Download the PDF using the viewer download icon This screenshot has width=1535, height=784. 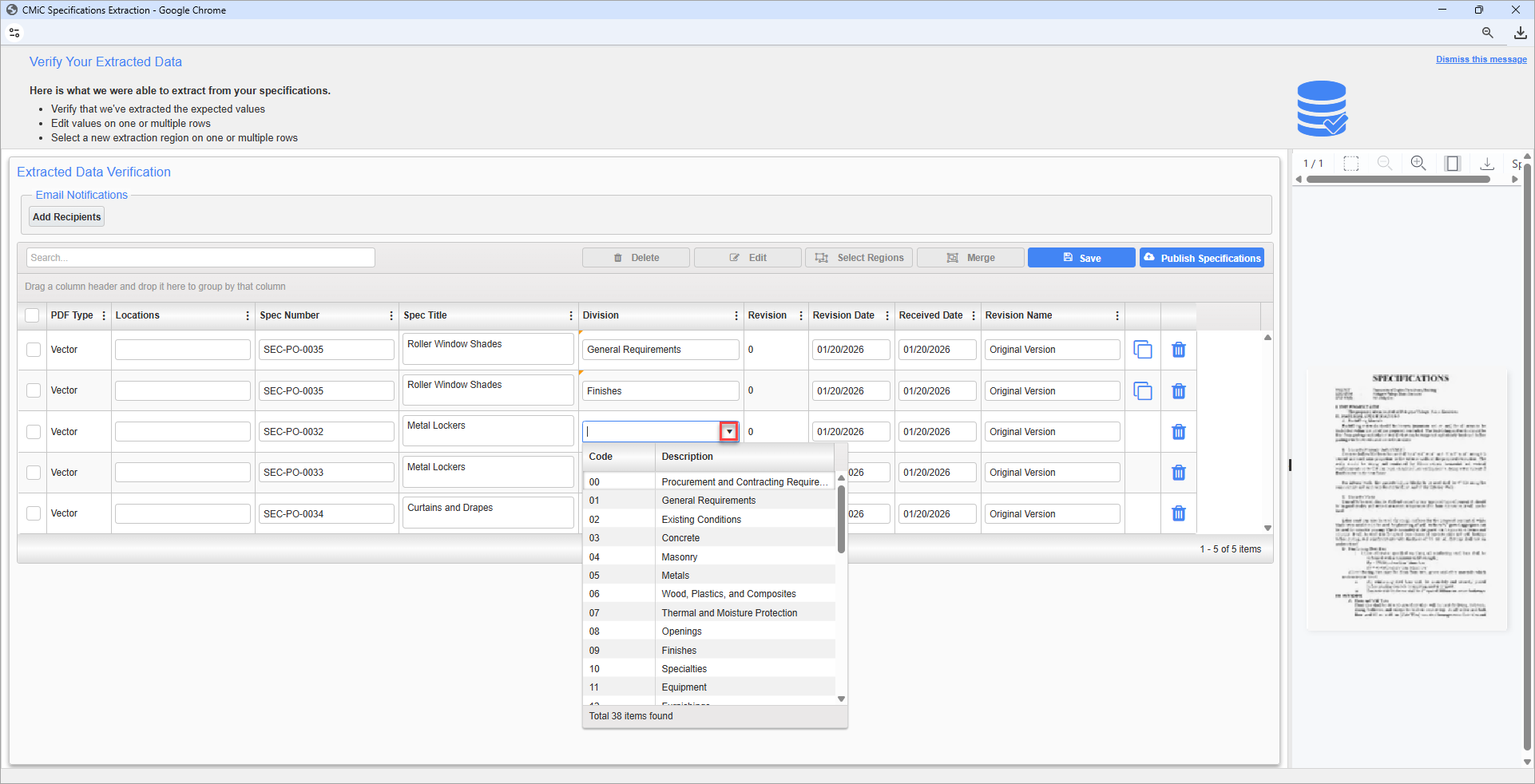pos(1486,163)
